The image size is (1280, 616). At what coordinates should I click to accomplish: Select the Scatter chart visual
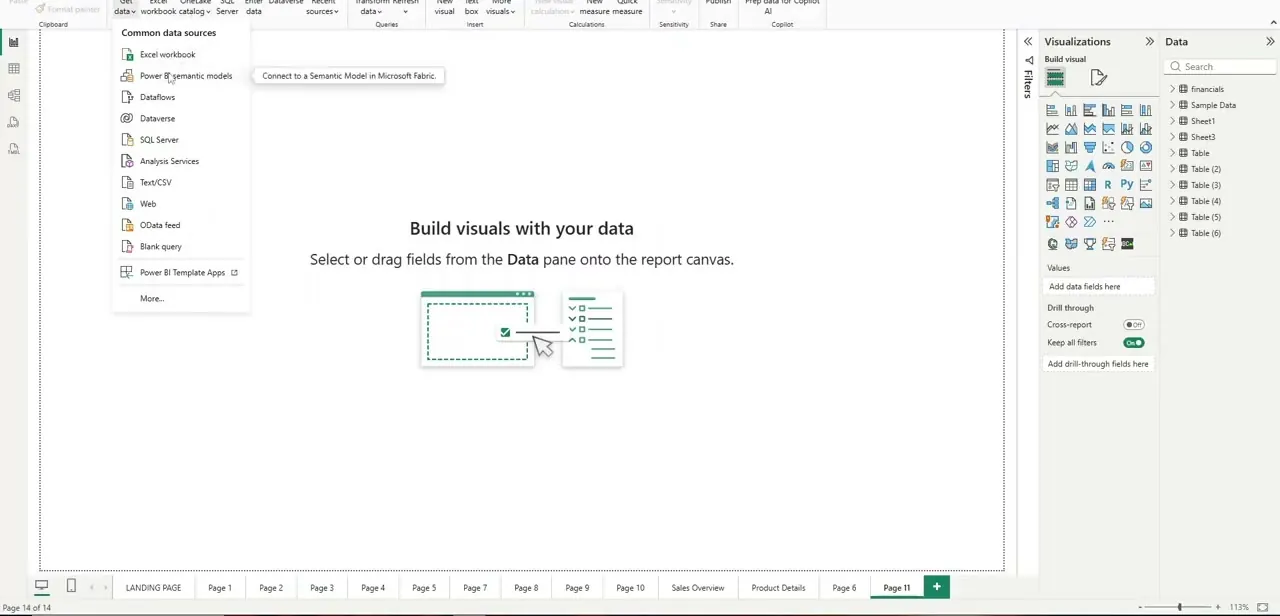1108,148
